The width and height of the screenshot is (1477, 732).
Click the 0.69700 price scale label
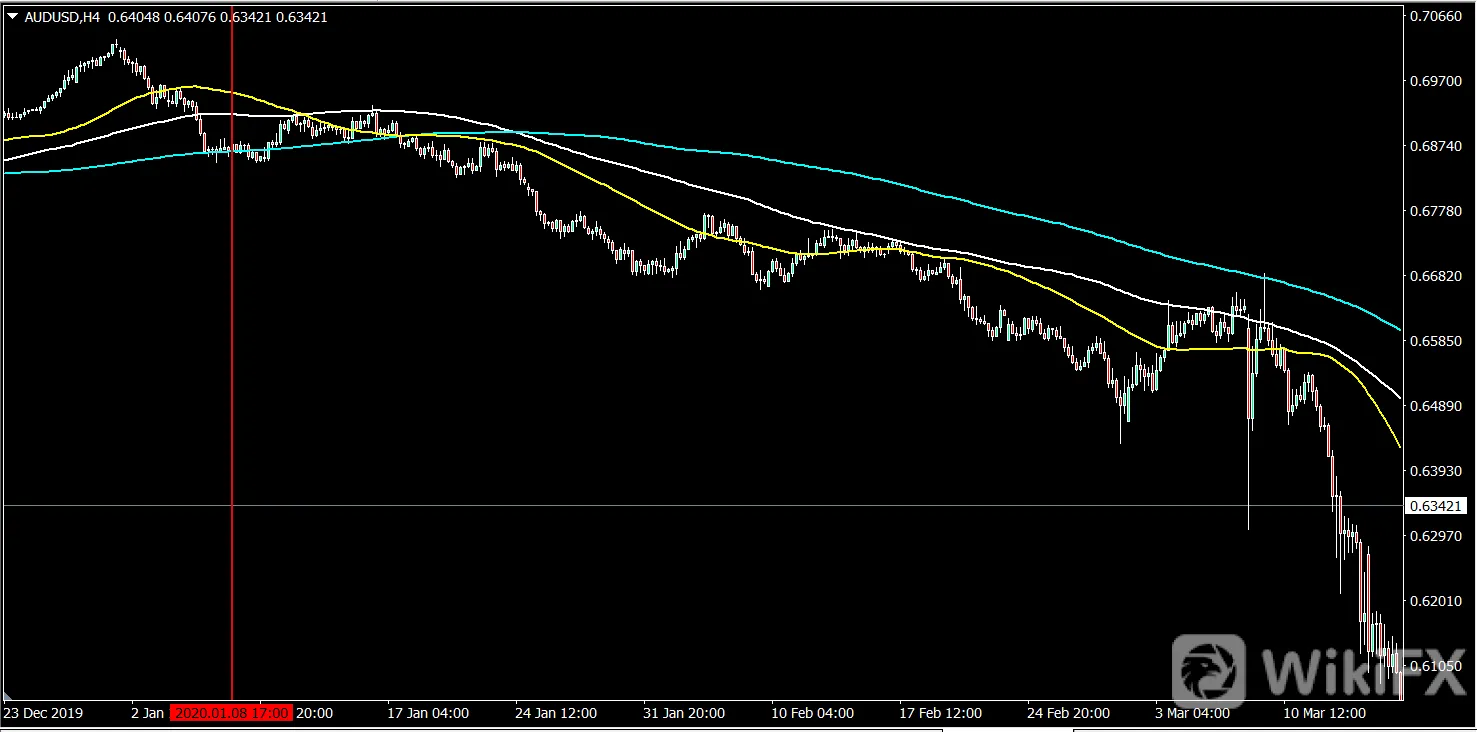tap(1435, 81)
